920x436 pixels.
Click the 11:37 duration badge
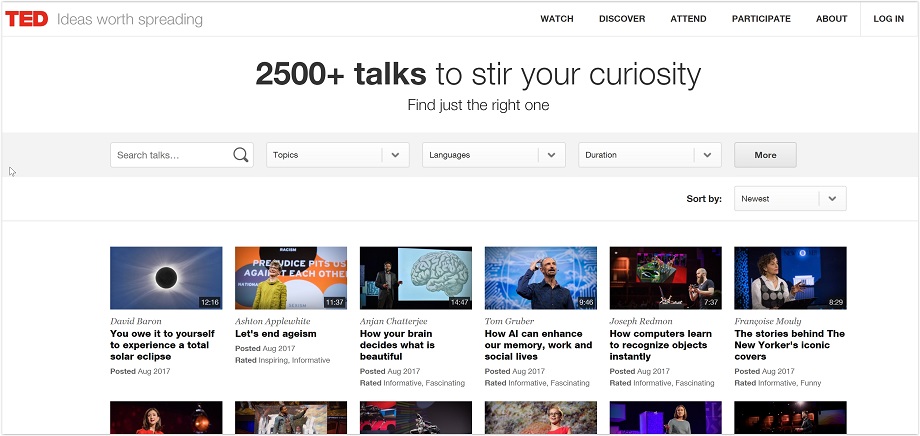pos(334,302)
